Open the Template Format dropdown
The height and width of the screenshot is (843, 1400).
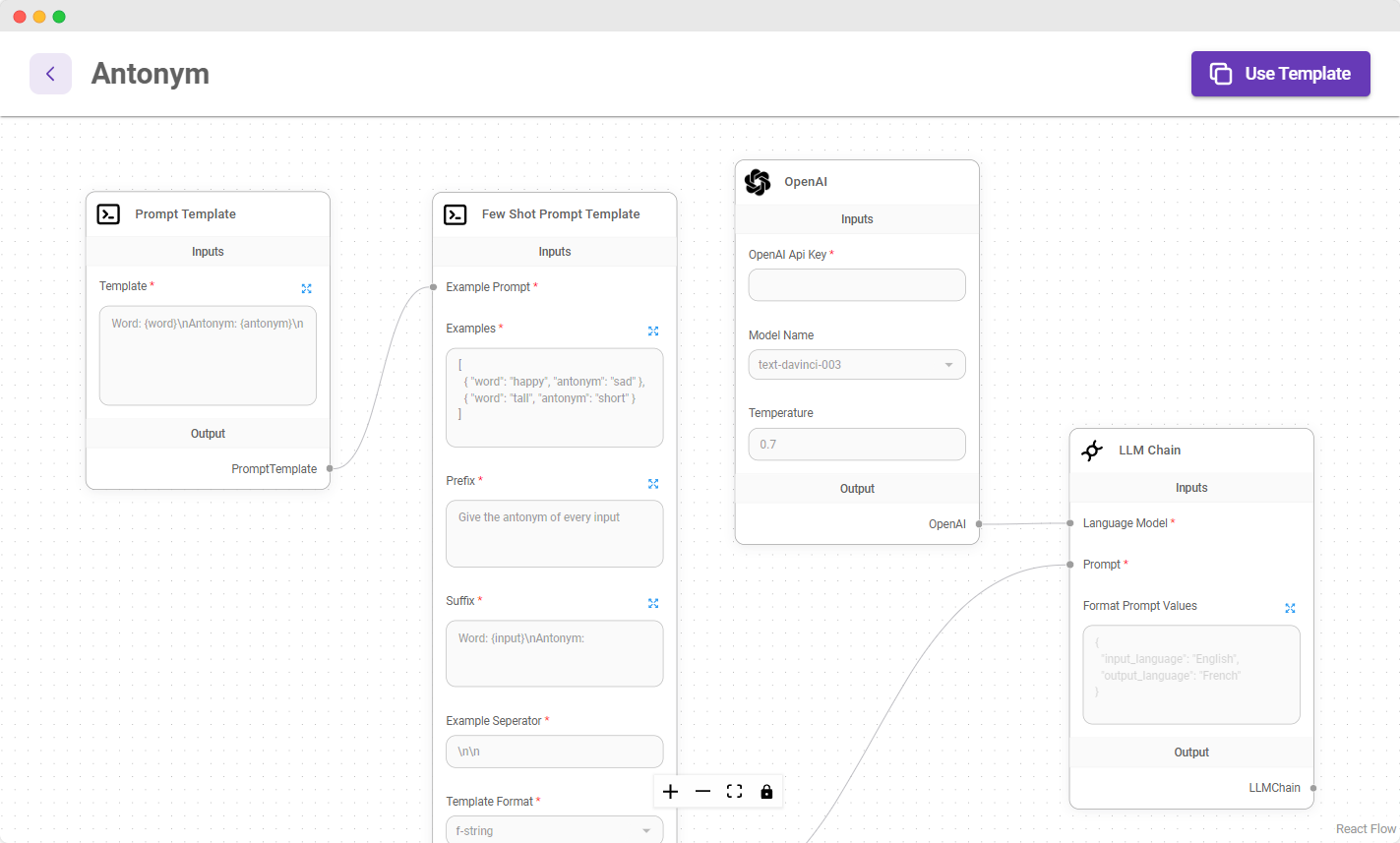click(555, 829)
